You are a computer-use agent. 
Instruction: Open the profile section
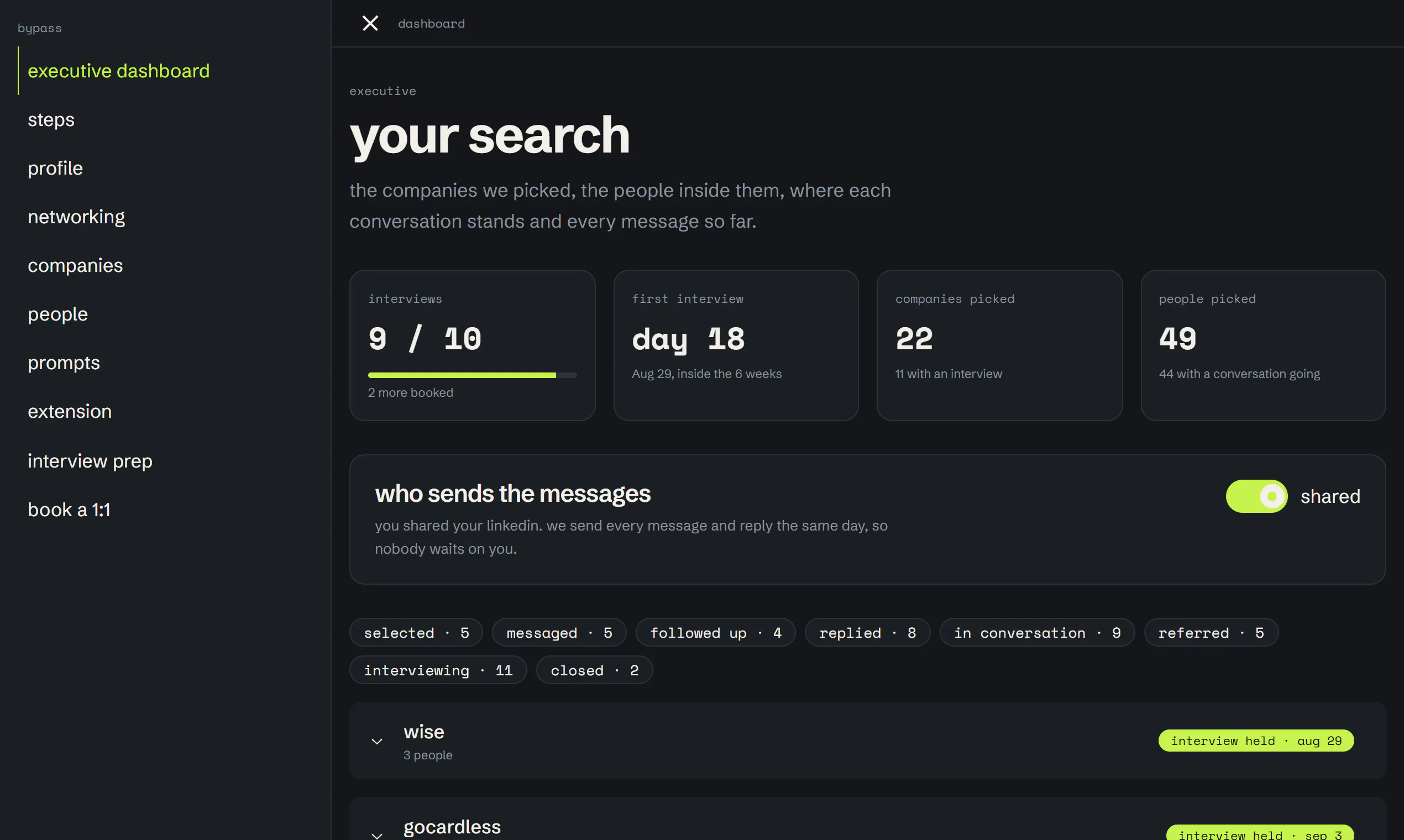tap(55, 168)
